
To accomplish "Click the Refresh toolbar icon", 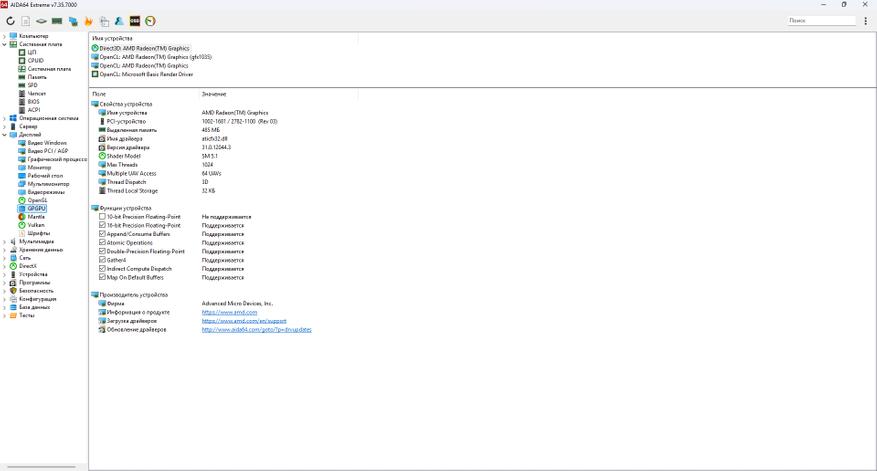I will coord(10,21).
